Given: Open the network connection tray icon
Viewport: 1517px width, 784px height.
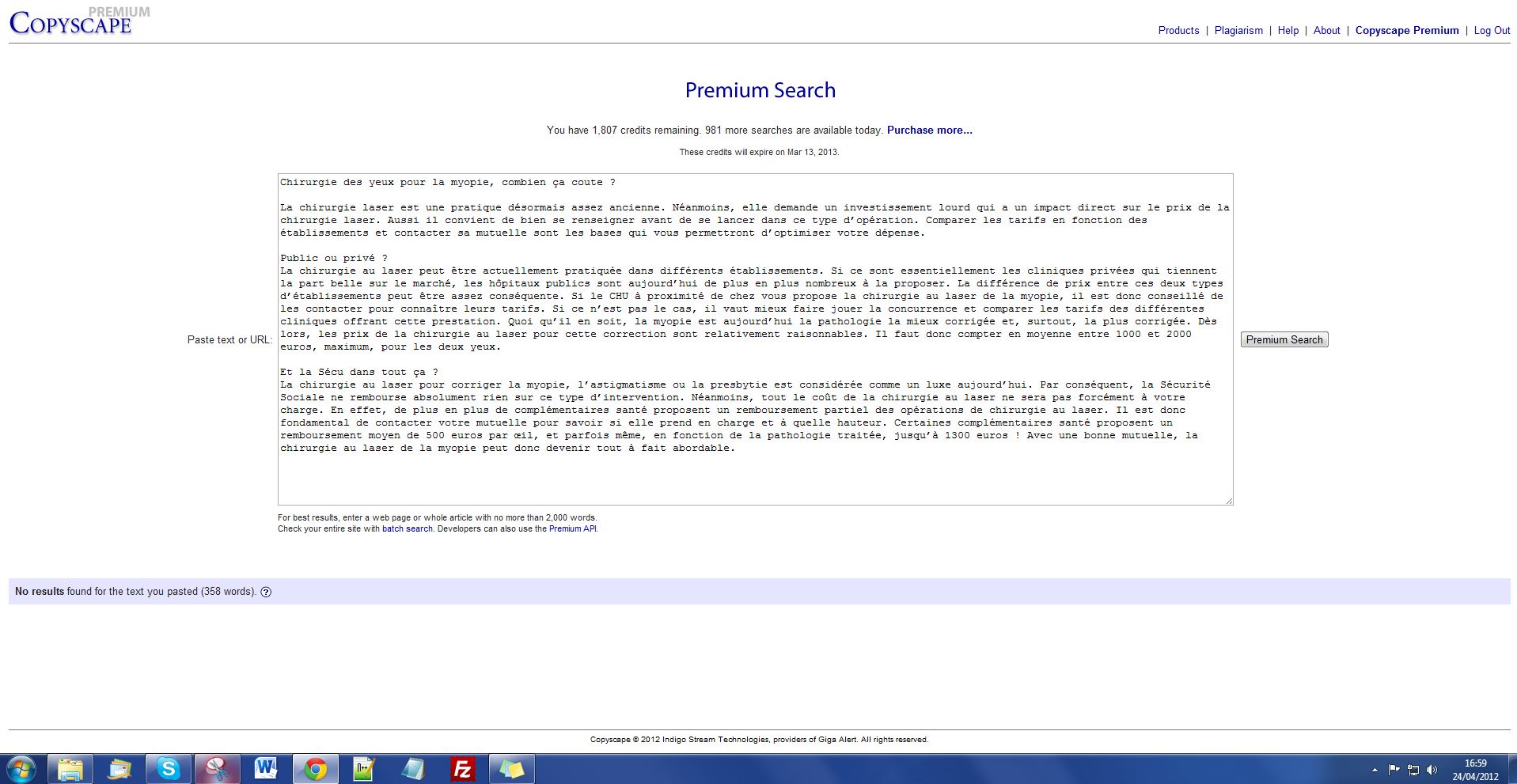Looking at the screenshot, I should (1413, 769).
